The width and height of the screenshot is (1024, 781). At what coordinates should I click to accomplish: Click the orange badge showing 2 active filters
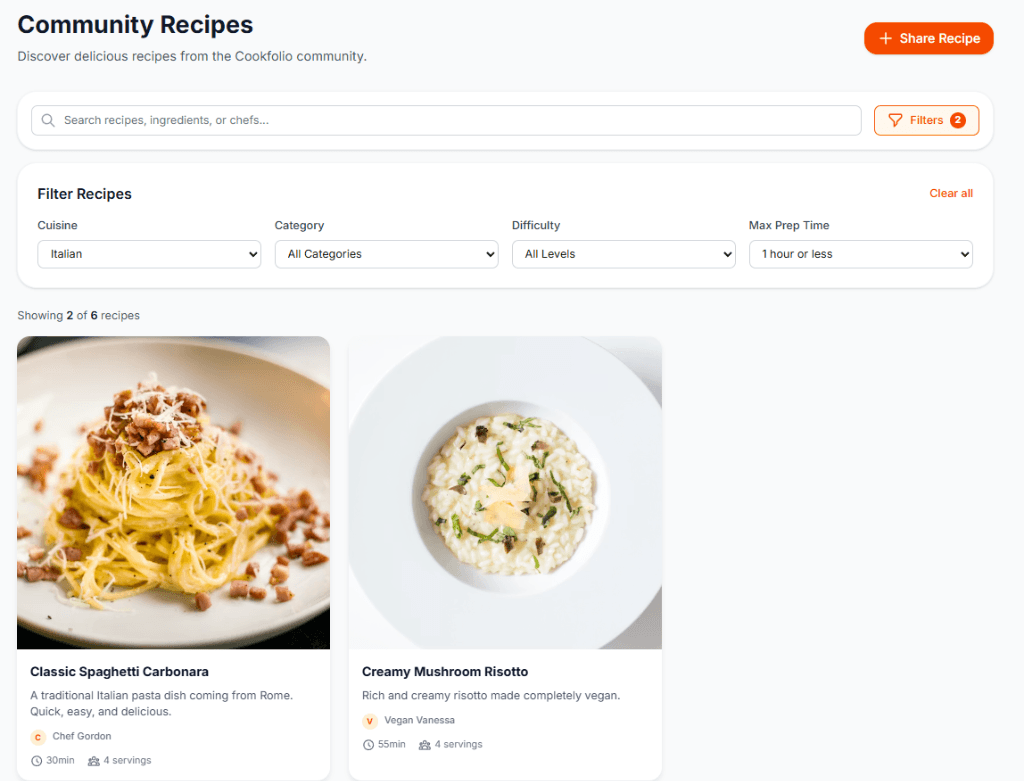[960, 120]
